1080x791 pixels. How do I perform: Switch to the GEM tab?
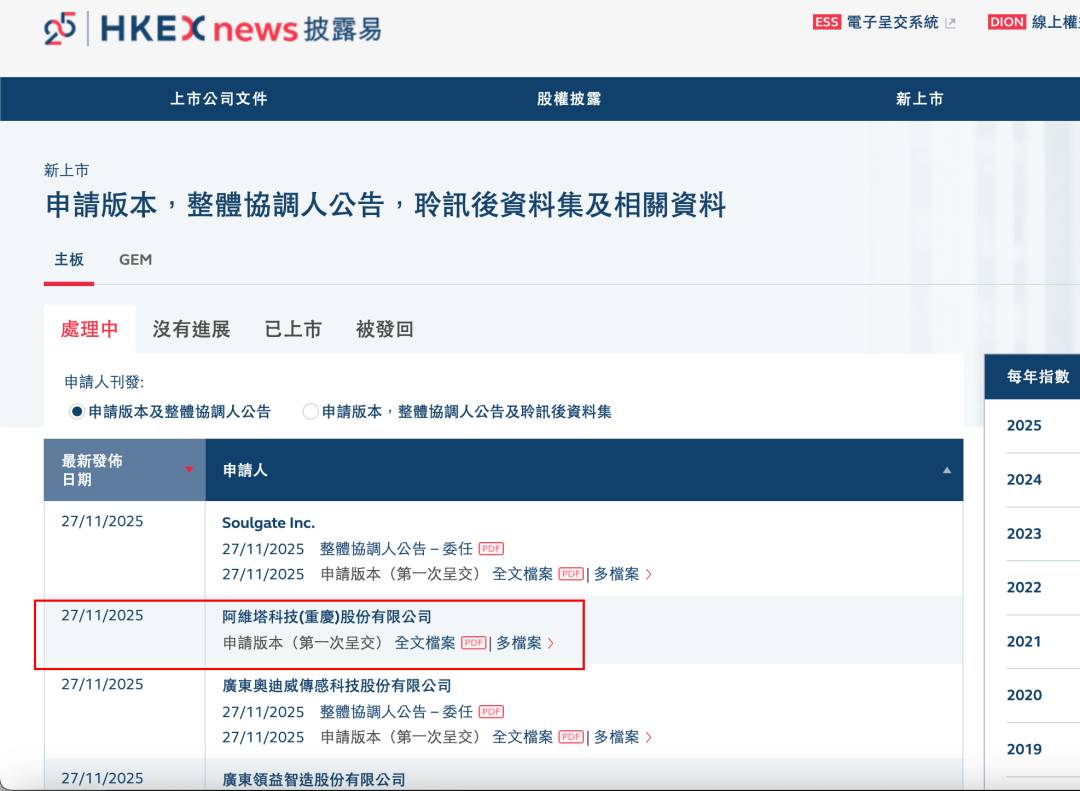pyautogui.click(x=135, y=259)
